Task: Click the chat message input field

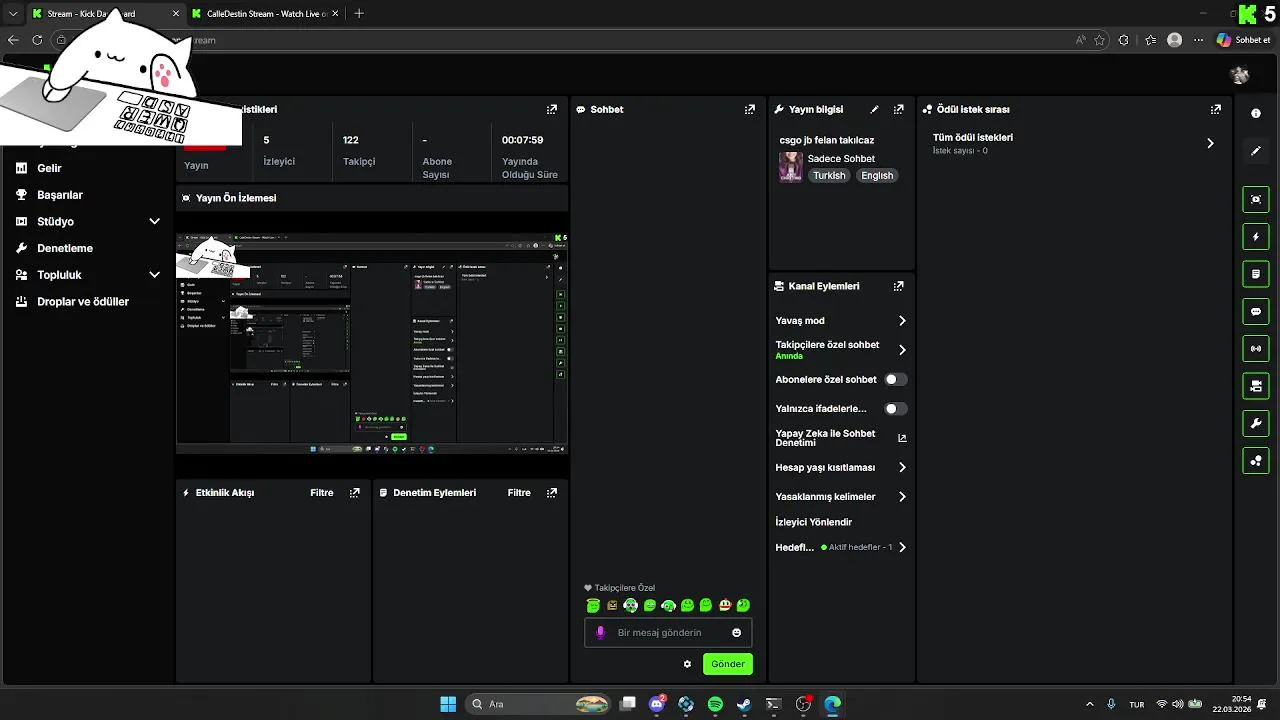Action: [668, 632]
